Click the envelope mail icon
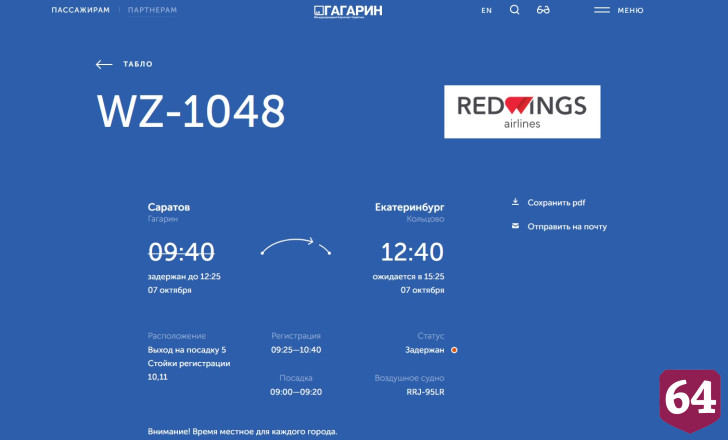Viewport: 728px width, 440px height. pos(515,226)
